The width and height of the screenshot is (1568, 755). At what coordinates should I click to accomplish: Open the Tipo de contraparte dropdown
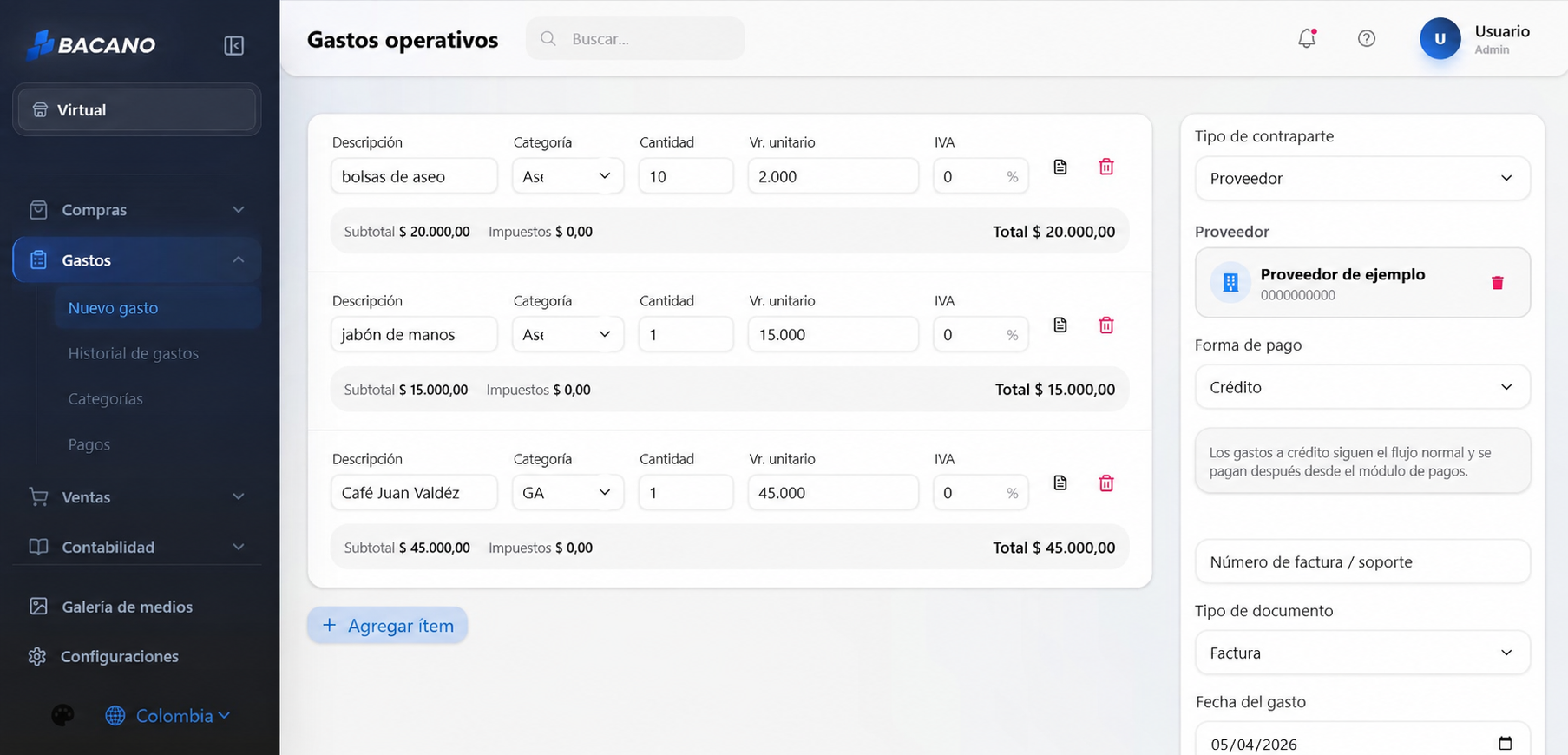[1362, 178]
